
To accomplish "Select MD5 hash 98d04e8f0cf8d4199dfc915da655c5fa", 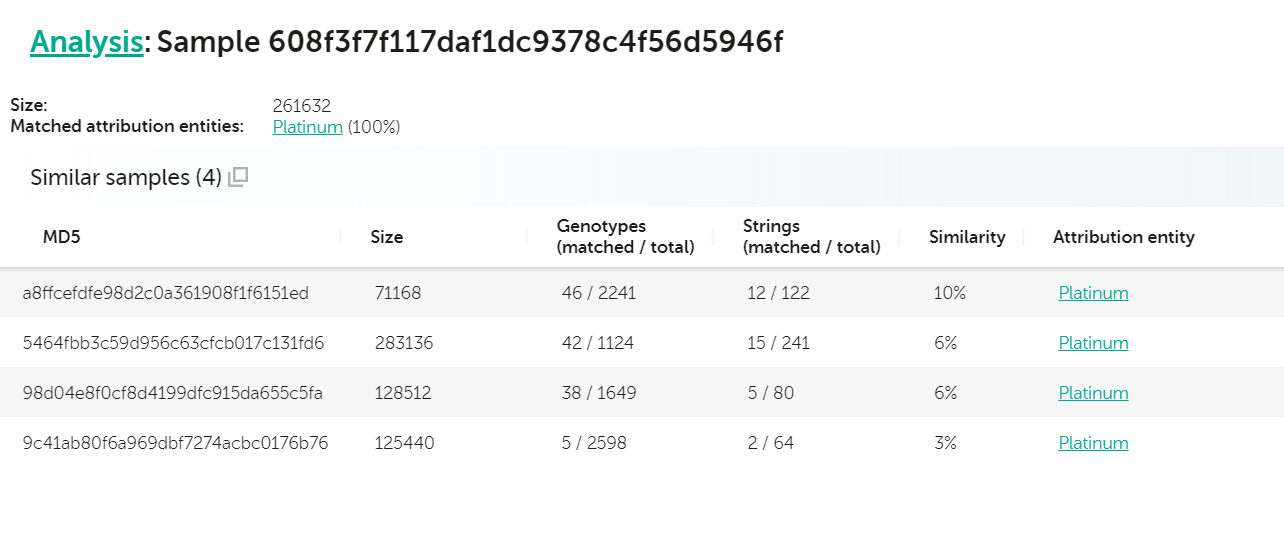I will coord(172,393).
